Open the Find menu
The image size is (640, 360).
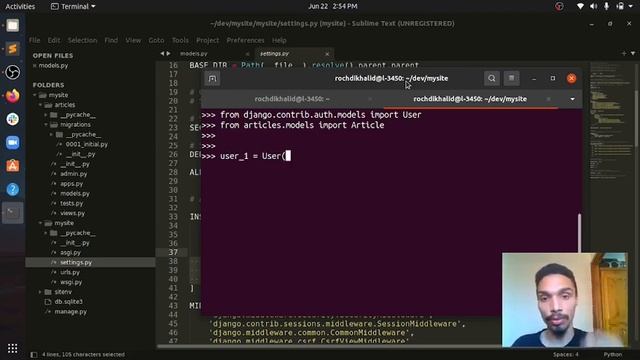click(x=111, y=40)
